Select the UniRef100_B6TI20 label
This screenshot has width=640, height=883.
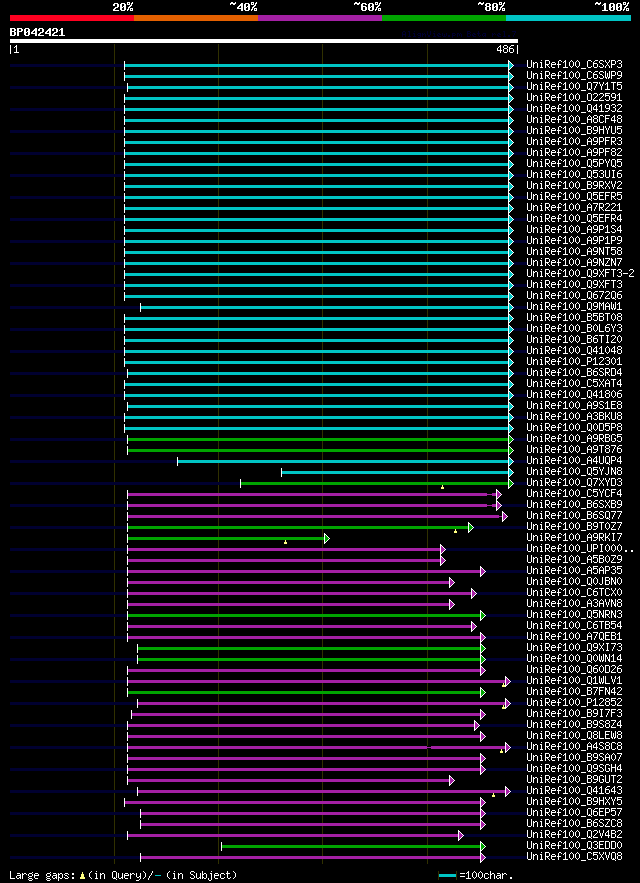(574, 340)
